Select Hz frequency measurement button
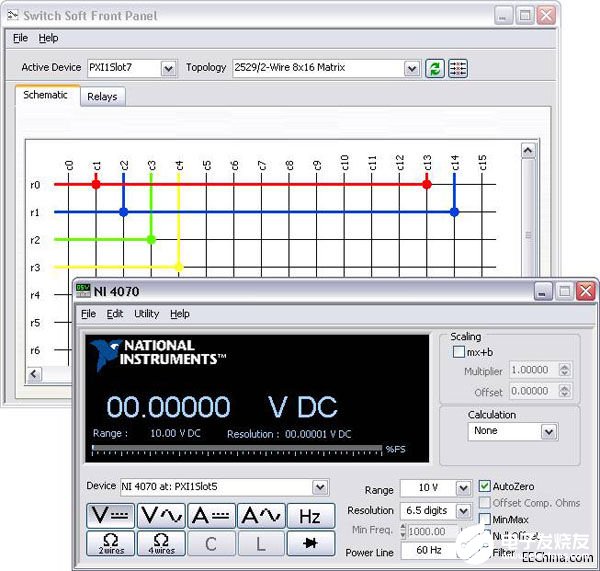Screen dimensions: 600x571 (x=311, y=516)
